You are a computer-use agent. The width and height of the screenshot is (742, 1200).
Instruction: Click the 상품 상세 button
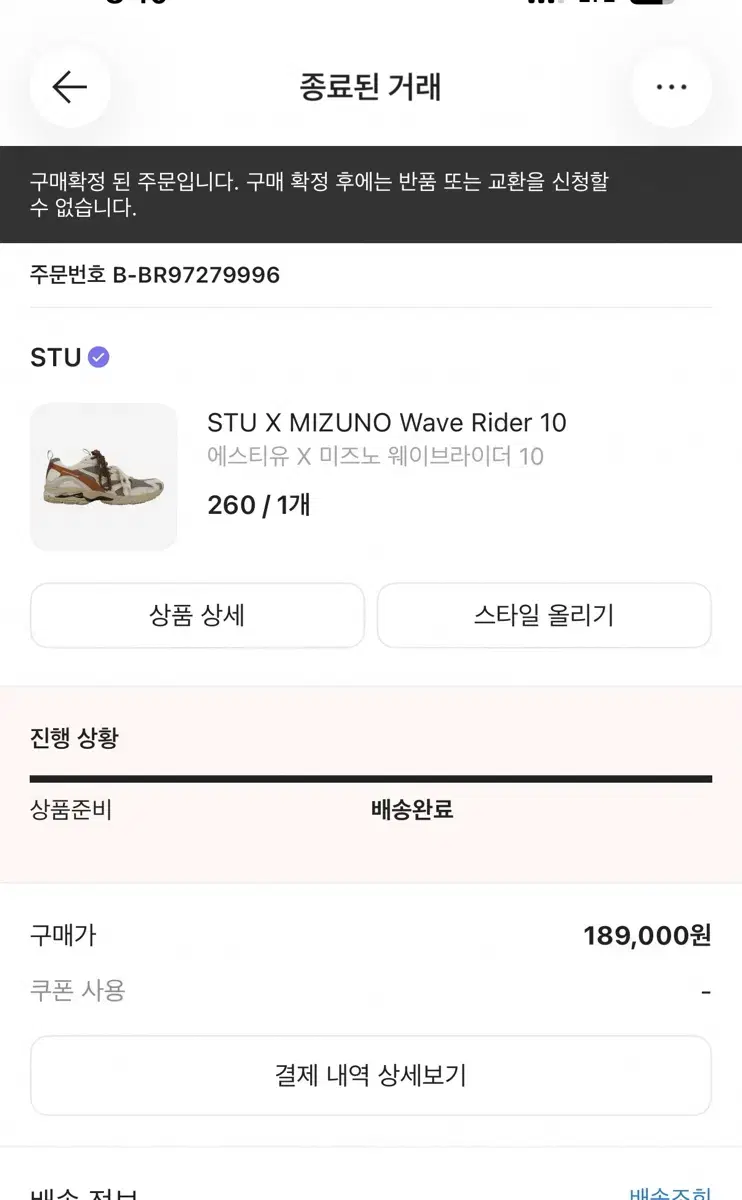click(197, 615)
